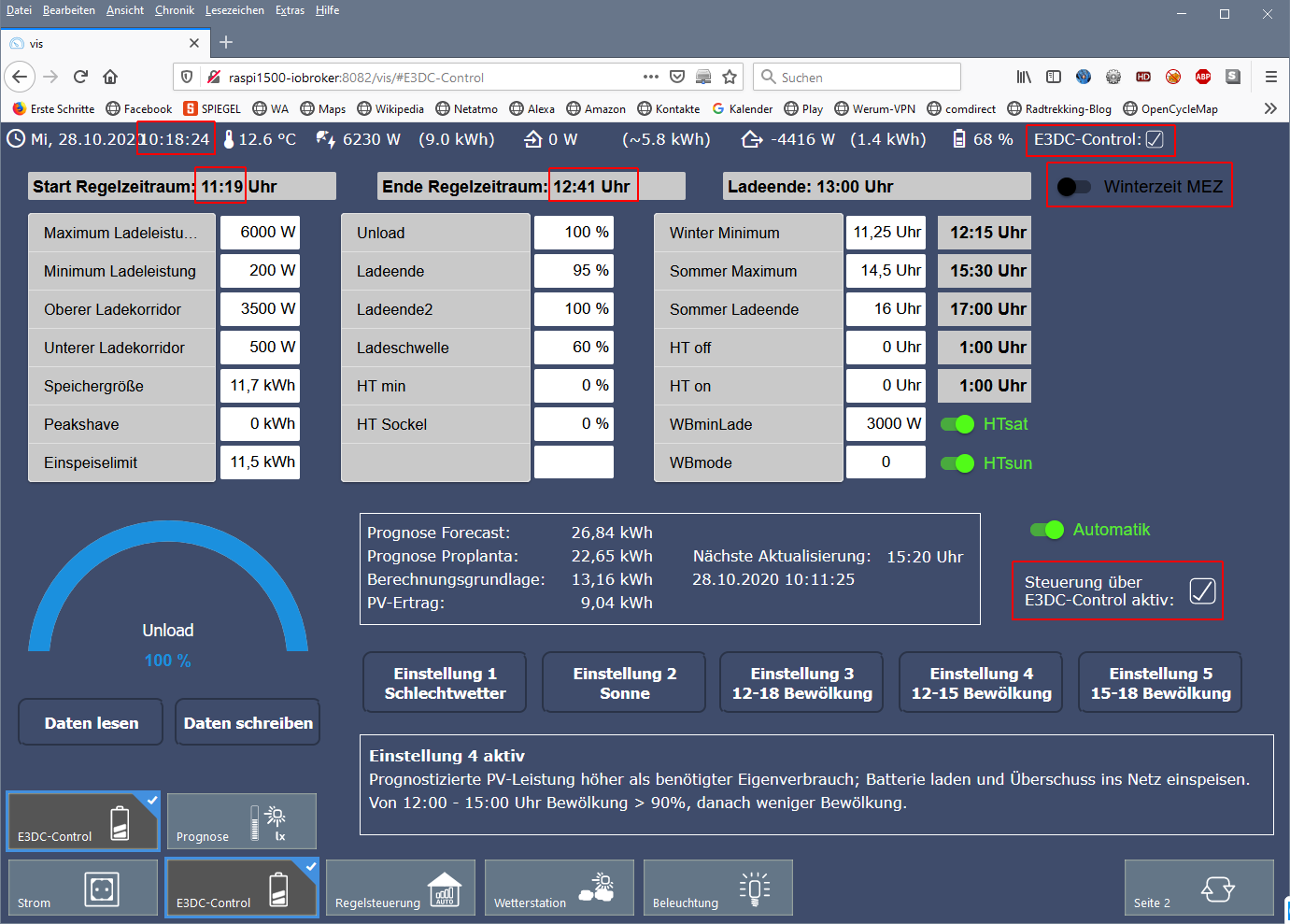
Task: Edit the Minimum Ladeleistung 200 W field
Action: 260,271
